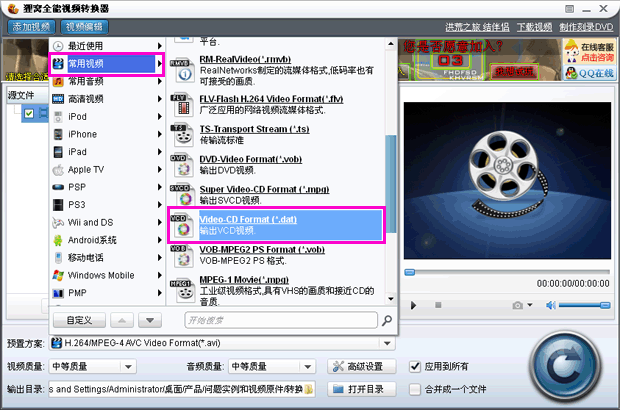Click the browse folder icon in output path

coord(309,389)
